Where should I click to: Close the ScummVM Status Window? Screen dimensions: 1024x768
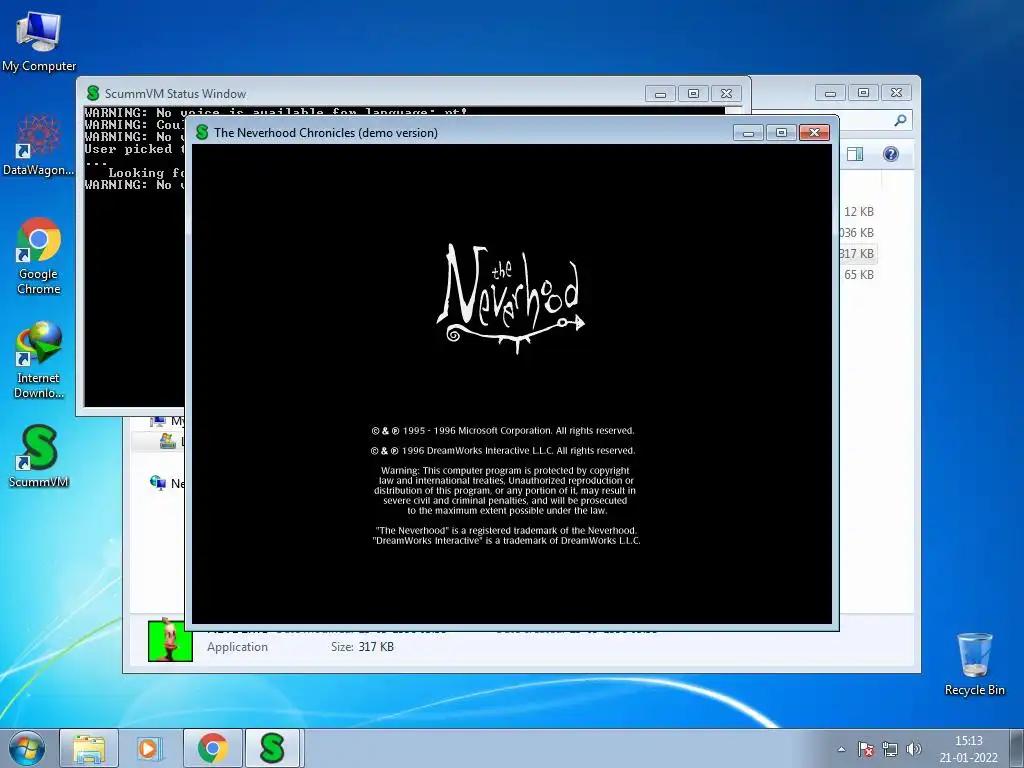point(726,94)
